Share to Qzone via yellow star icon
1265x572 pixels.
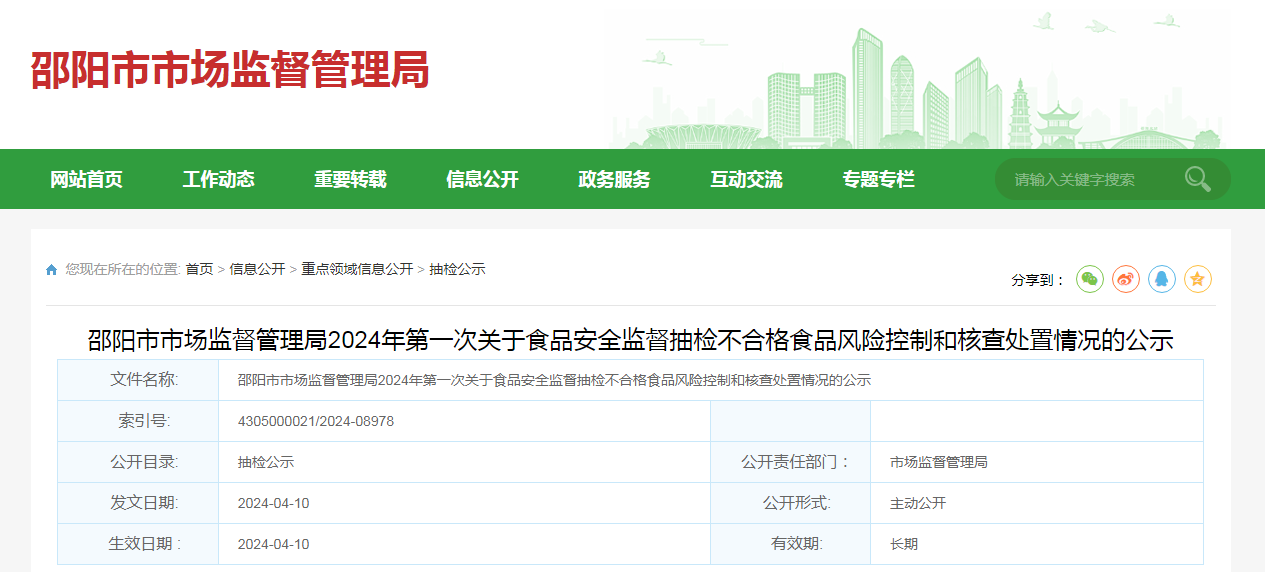click(x=1198, y=279)
